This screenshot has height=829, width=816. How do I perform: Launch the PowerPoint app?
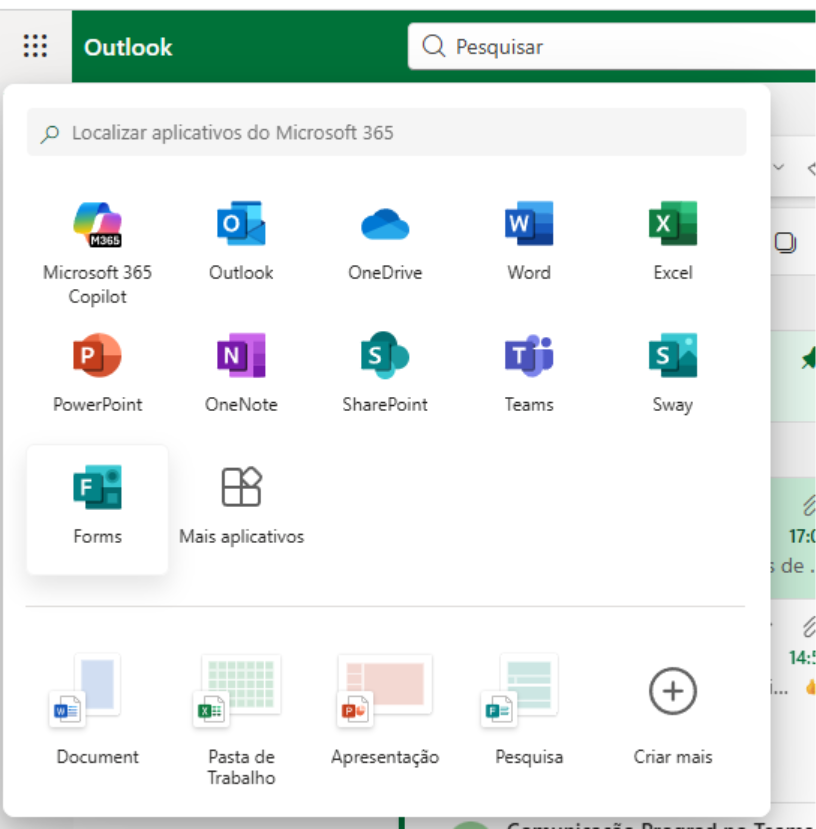click(x=97, y=372)
